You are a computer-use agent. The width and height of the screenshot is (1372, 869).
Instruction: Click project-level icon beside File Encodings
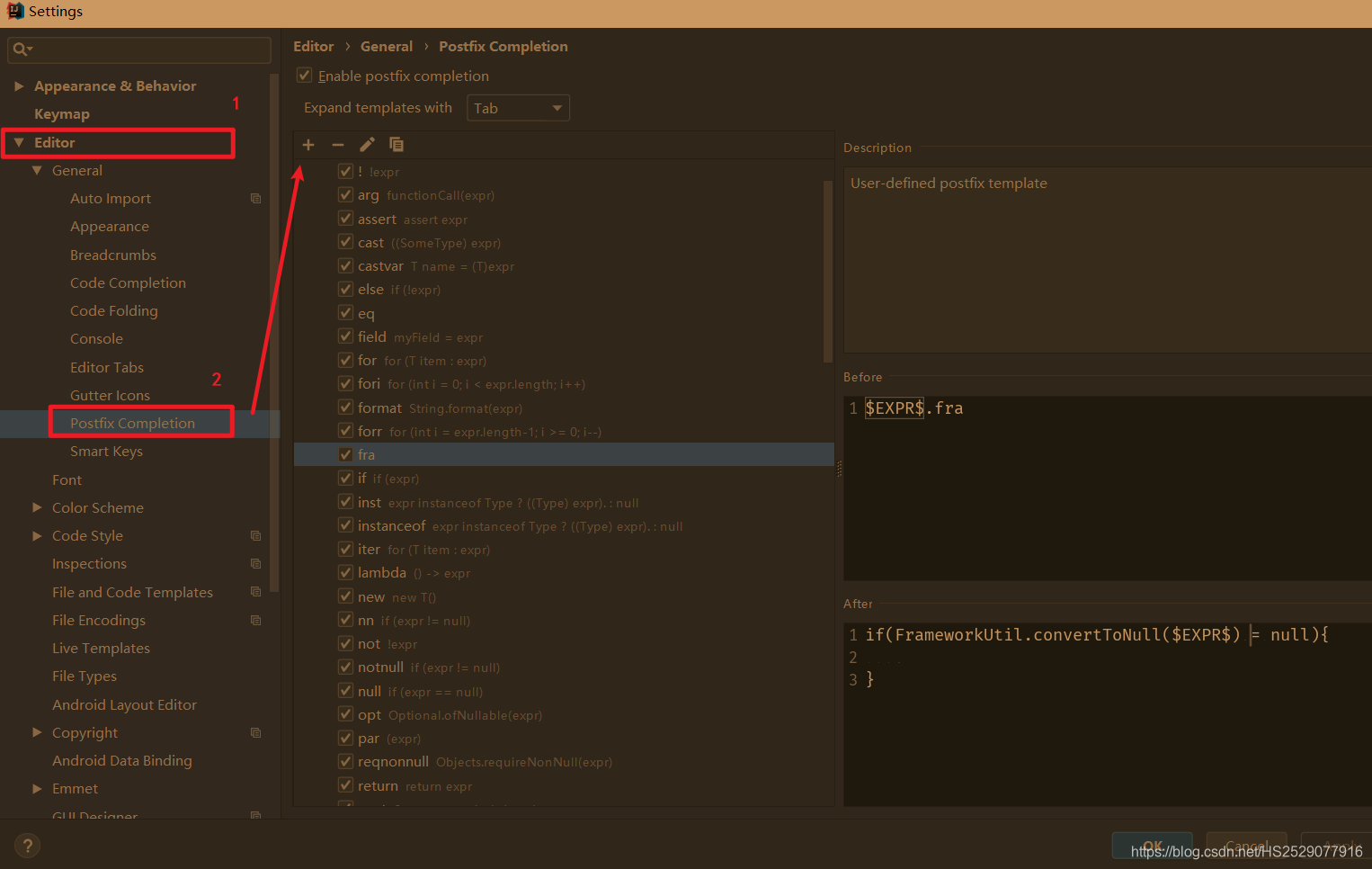pyautogui.click(x=256, y=621)
